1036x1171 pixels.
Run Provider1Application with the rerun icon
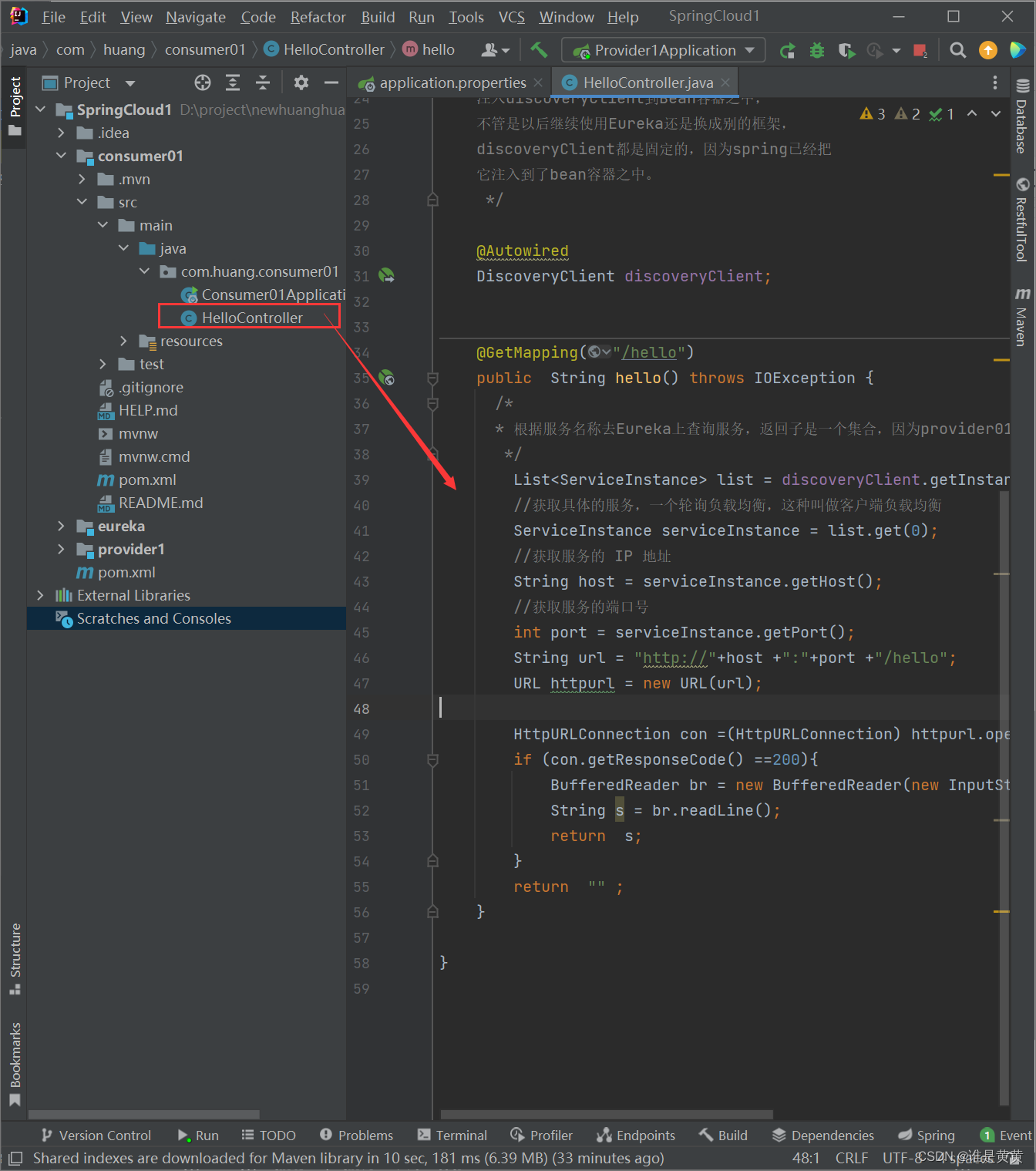[787, 50]
